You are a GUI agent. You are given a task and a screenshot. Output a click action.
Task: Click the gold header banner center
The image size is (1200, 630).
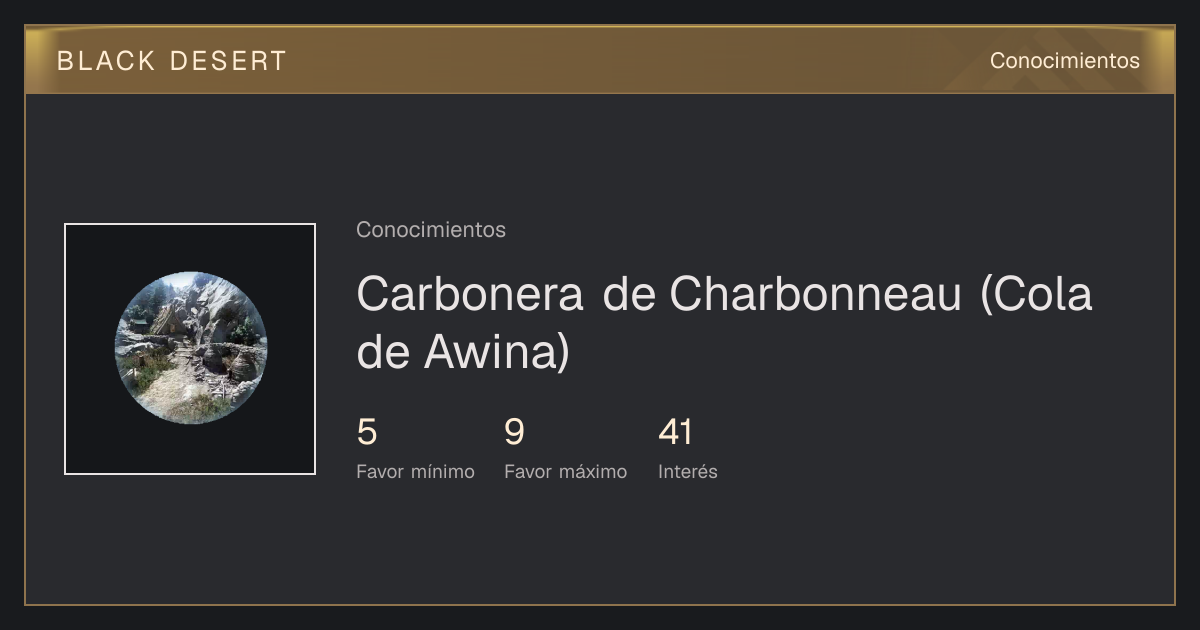pyautogui.click(x=600, y=60)
